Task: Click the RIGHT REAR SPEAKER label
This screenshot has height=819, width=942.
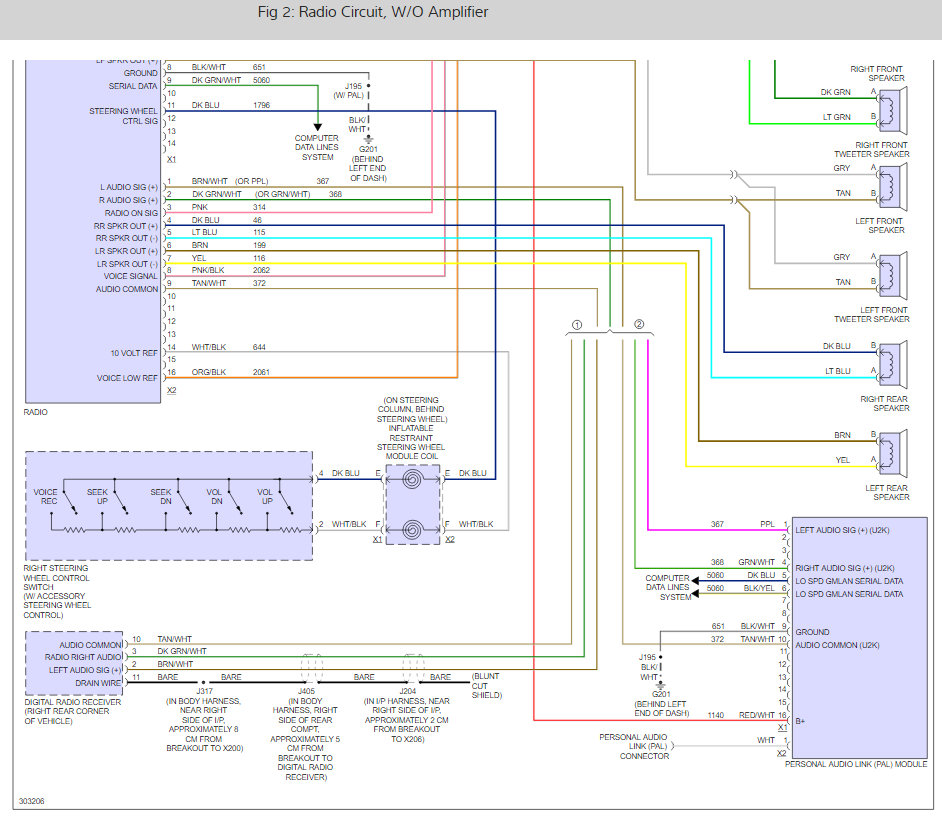Action: click(884, 404)
